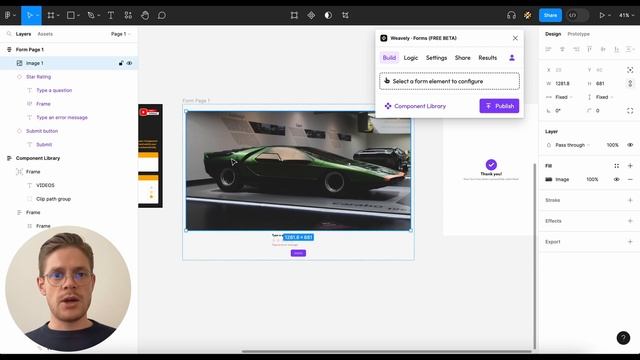
Task: Select the Comment tool
Action: [162, 16]
